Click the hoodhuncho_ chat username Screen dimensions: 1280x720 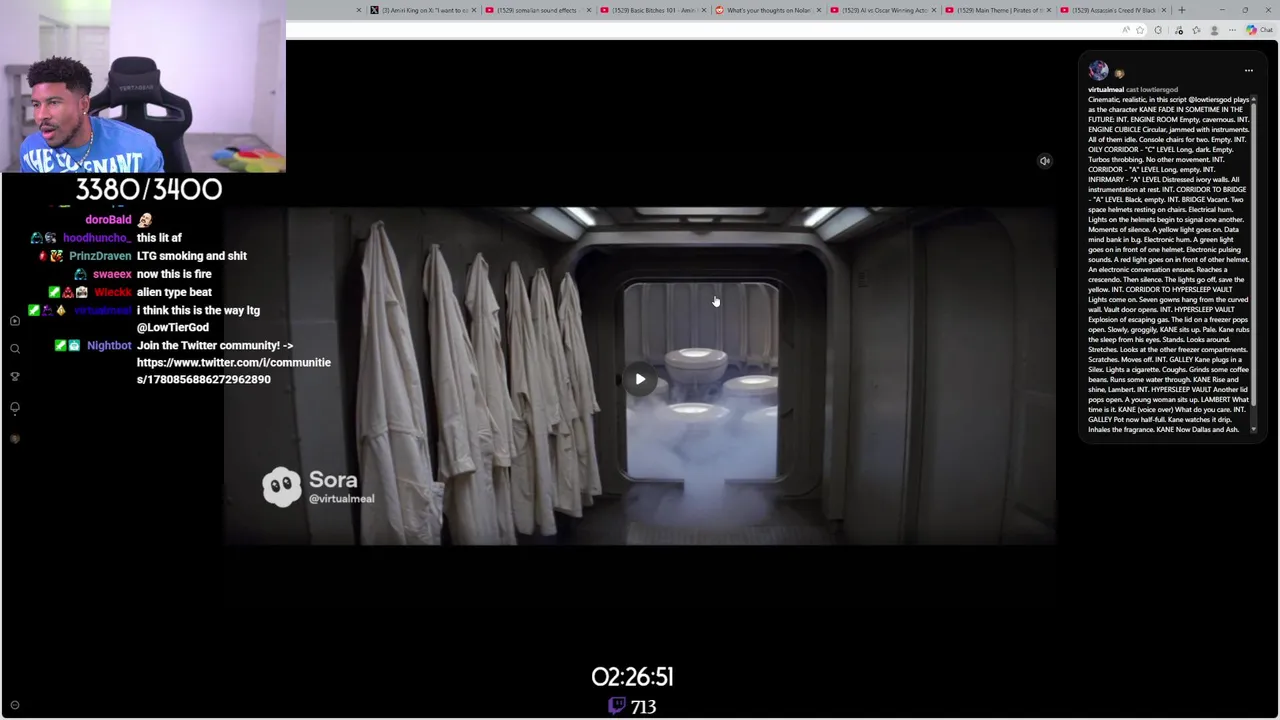[x=97, y=238]
